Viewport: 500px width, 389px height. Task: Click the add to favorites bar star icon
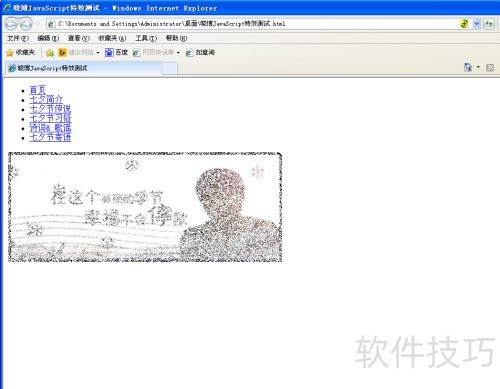point(50,53)
